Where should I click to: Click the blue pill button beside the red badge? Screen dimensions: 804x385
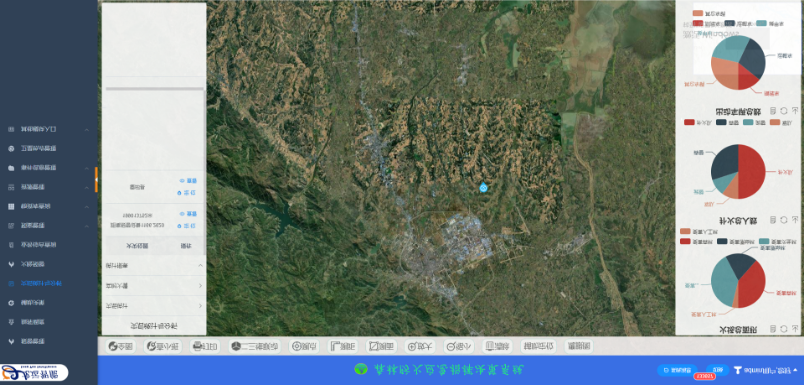tap(718, 370)
